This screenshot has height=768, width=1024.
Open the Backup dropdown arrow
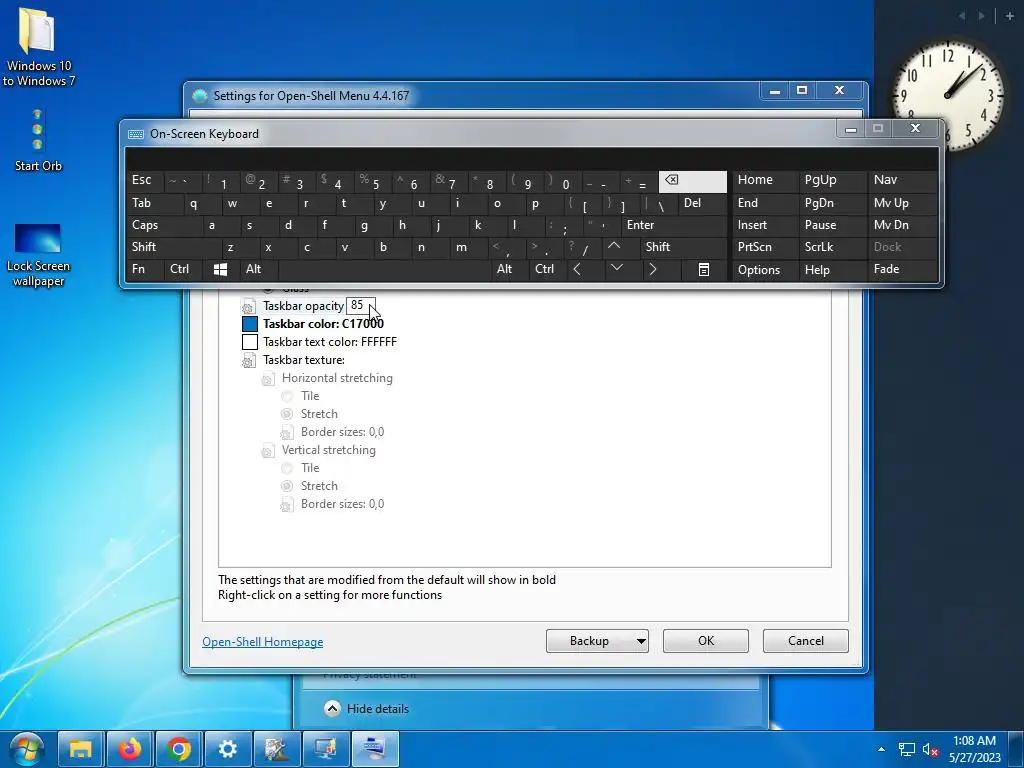(641, 641)
